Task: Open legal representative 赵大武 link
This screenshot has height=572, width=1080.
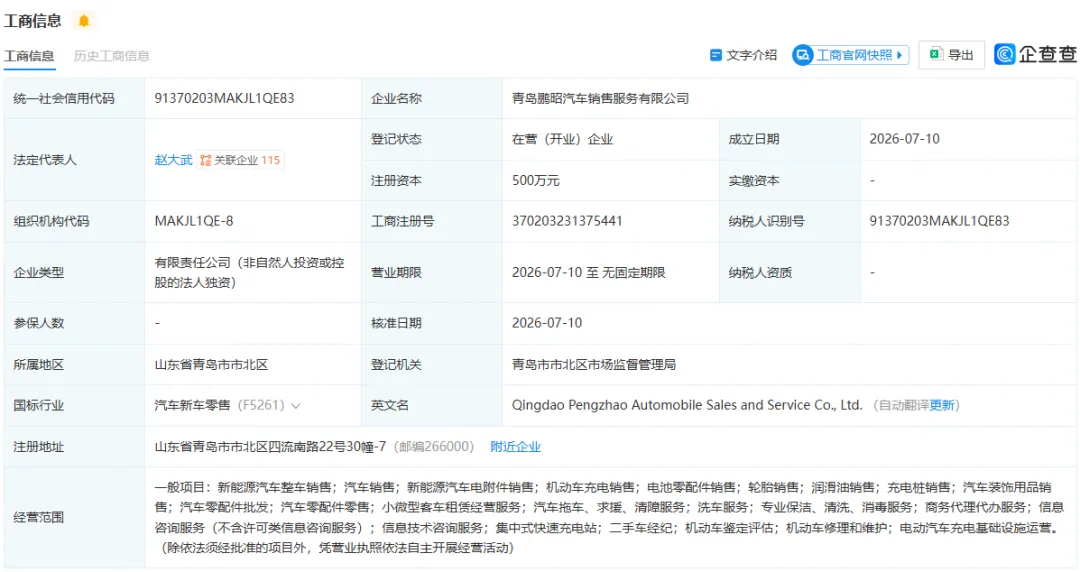Action: pos(174,160)
